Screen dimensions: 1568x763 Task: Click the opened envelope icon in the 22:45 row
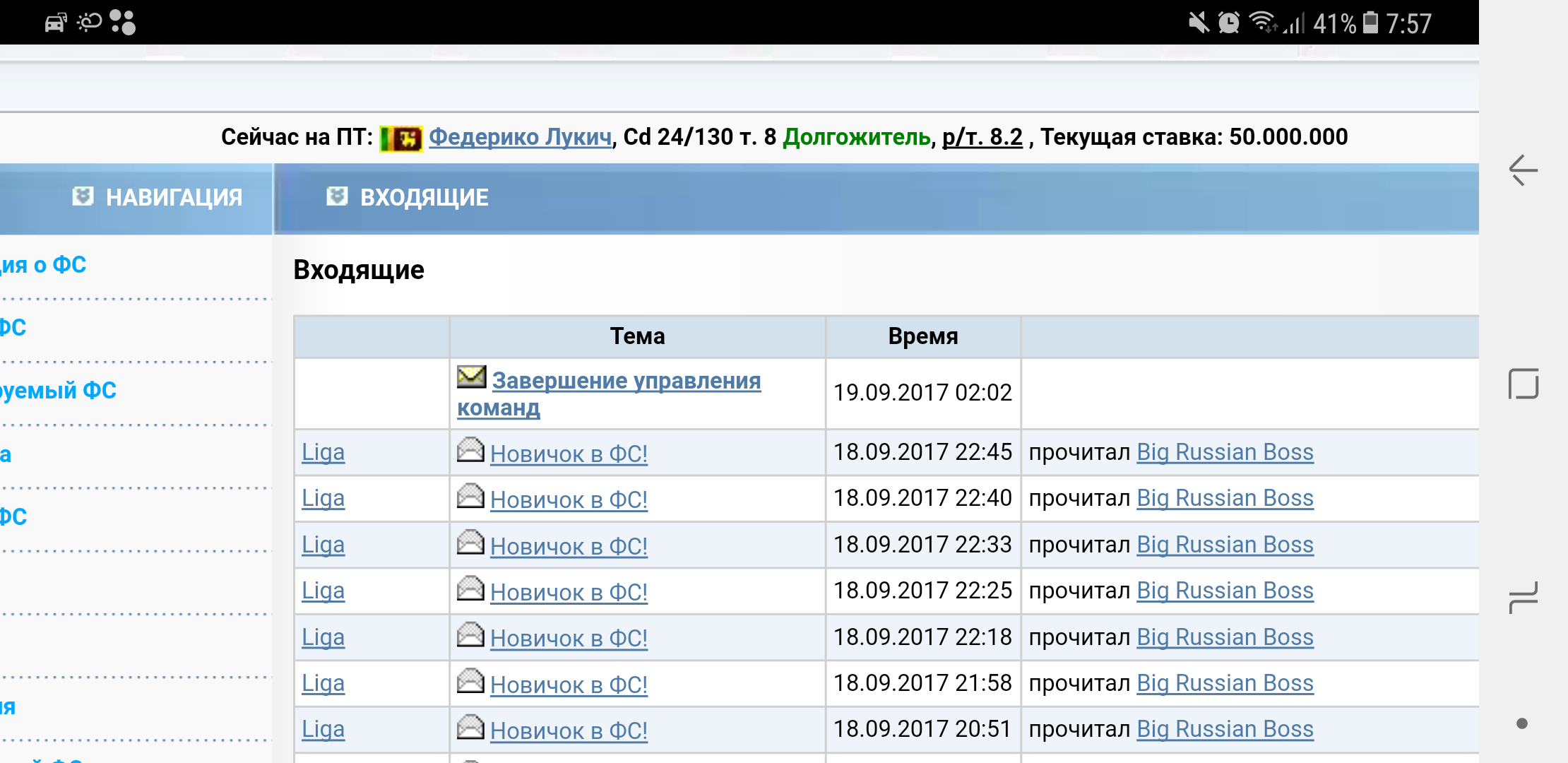470,450
